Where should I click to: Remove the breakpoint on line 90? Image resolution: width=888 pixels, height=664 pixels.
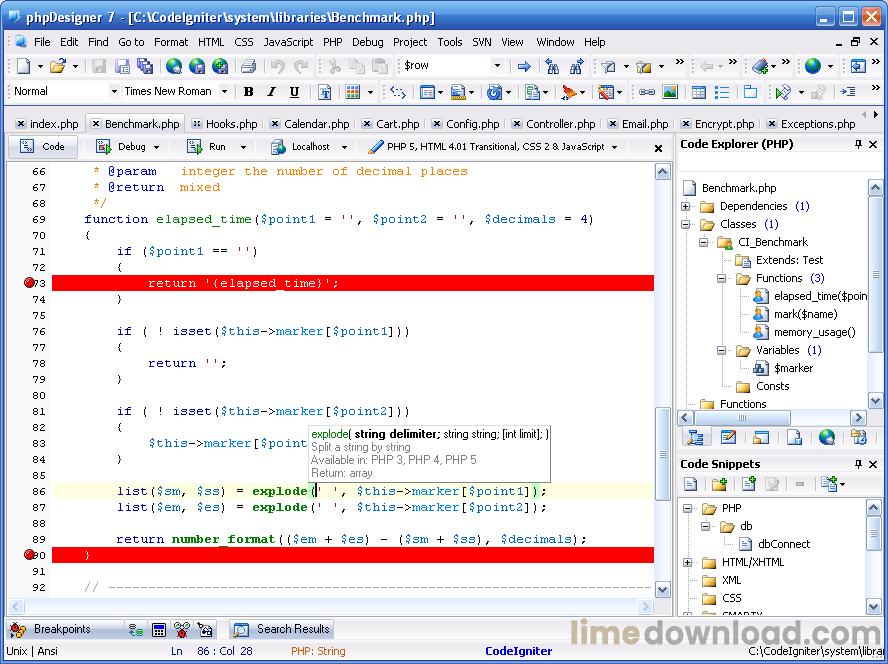coord(29,555)
